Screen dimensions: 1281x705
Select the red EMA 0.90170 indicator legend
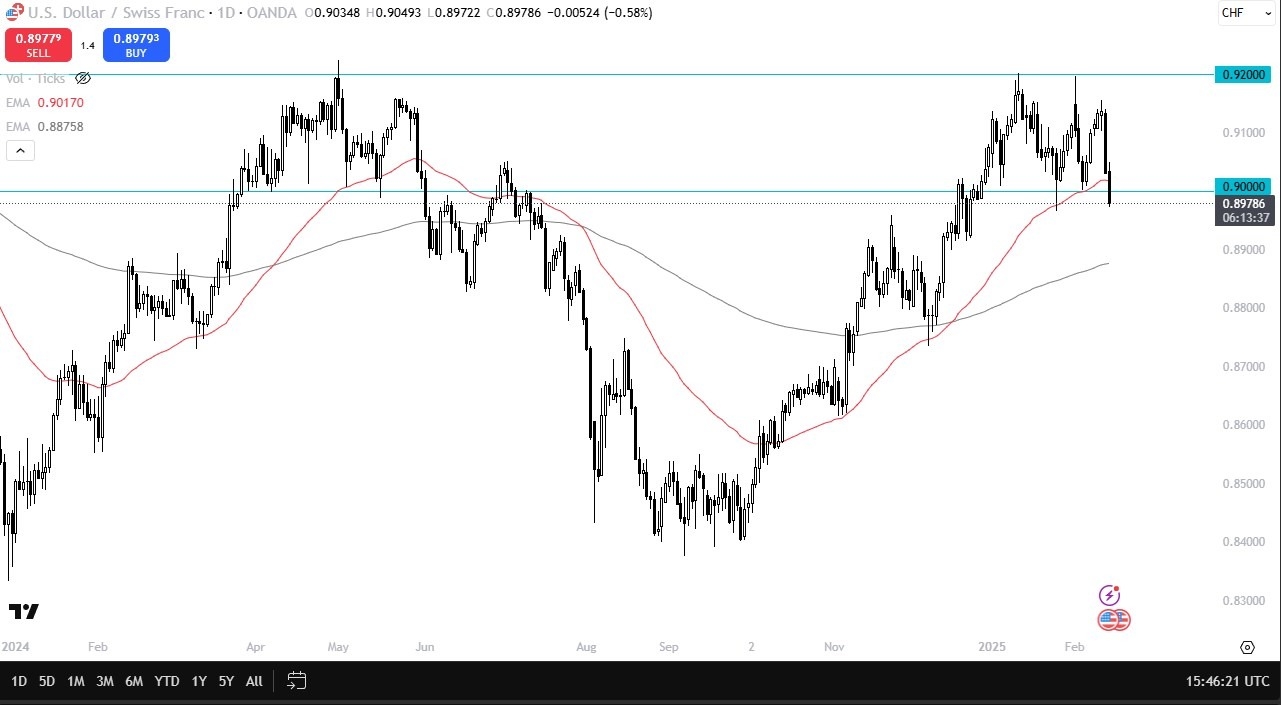coord(45,102)
